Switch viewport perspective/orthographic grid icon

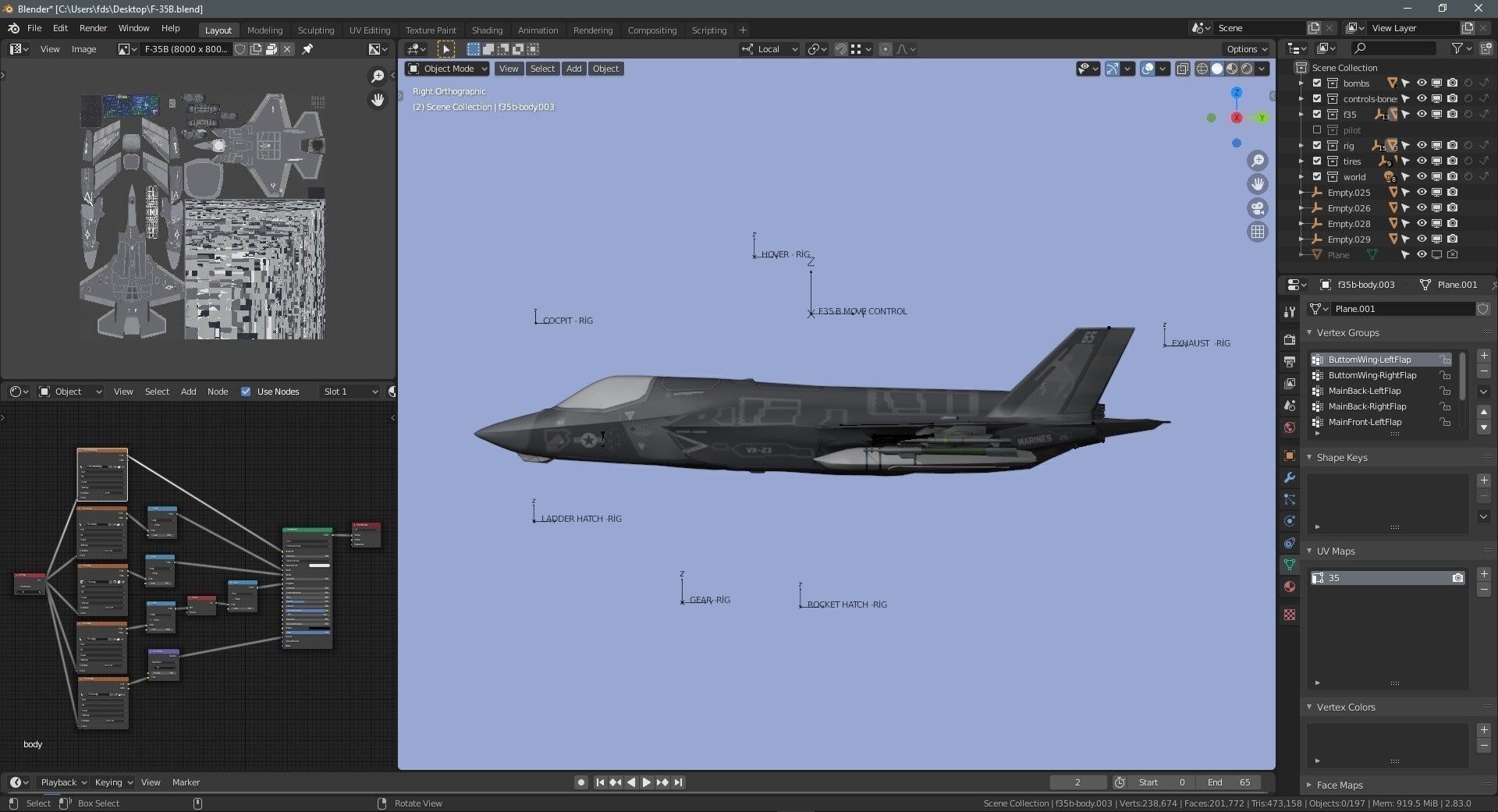click(x=1258, y=232)
